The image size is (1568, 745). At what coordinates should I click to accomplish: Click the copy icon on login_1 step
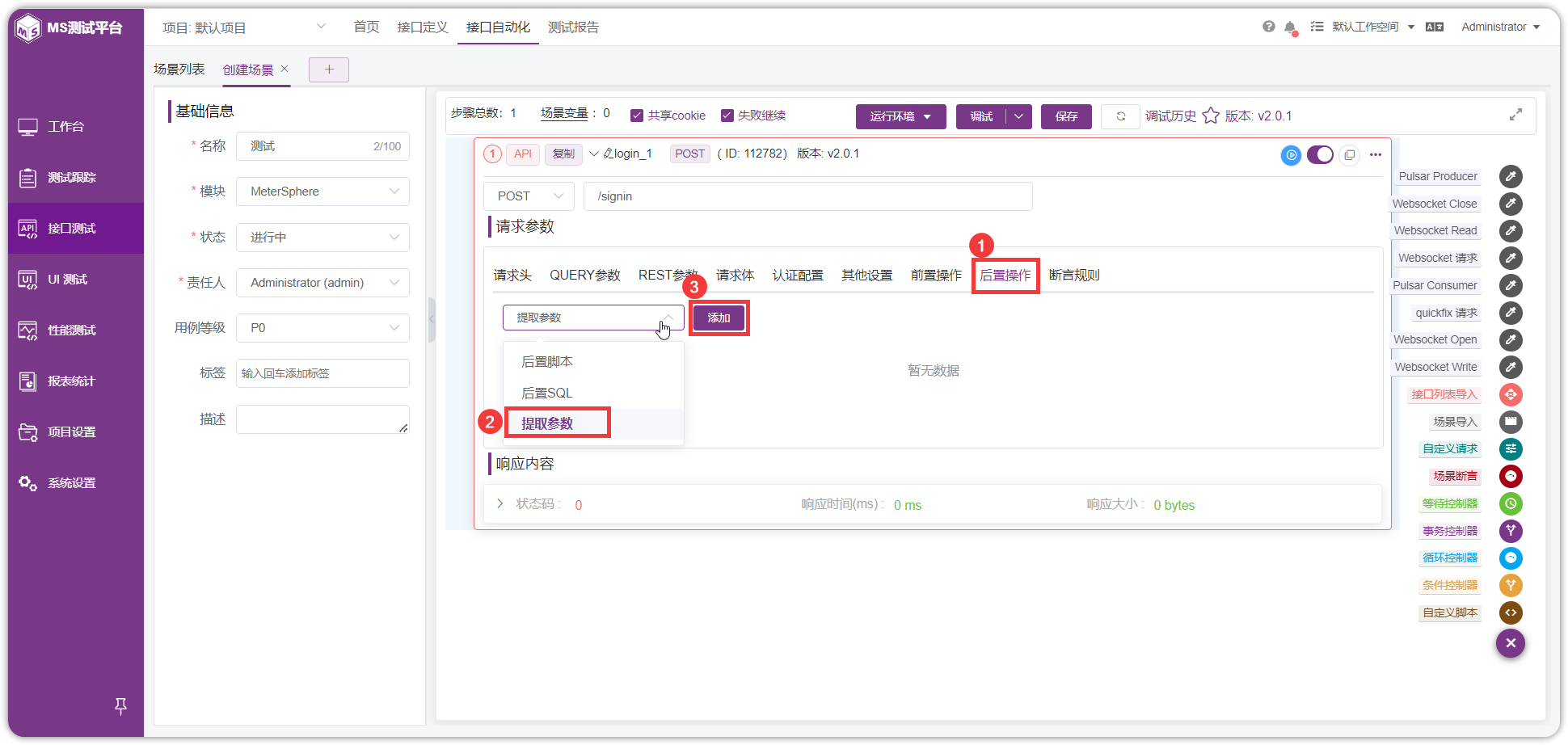click(1349, 155)
